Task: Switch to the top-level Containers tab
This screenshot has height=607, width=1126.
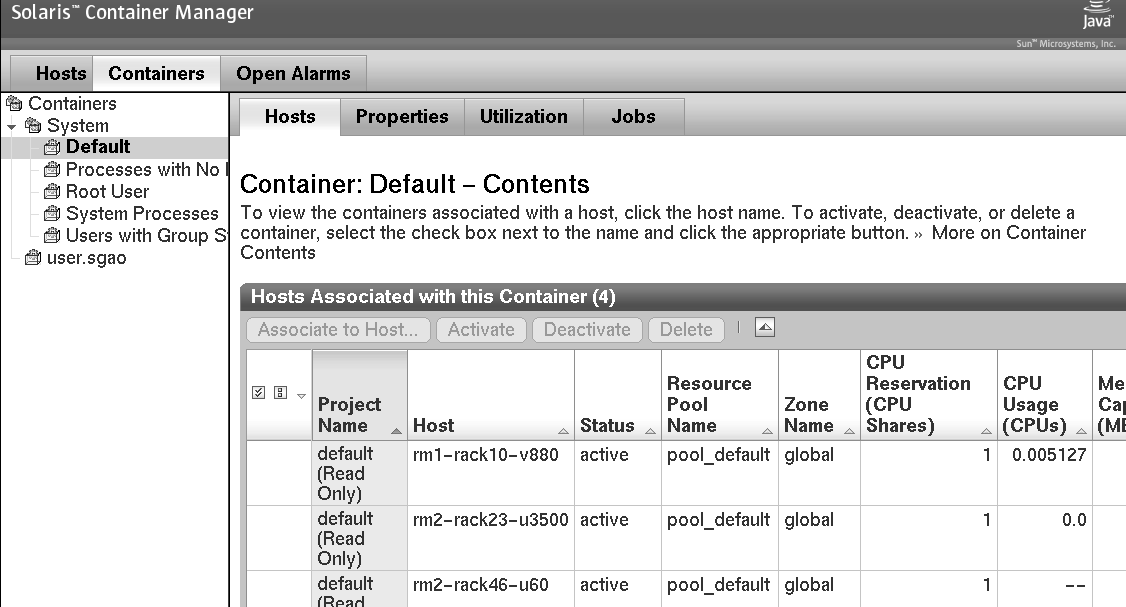Action: click(x=157, y=74)
